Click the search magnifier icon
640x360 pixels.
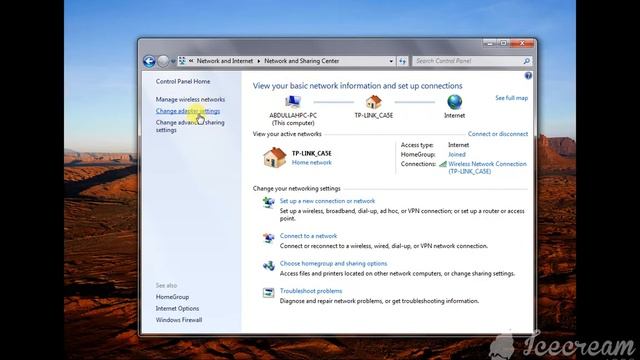coord(527,61)
